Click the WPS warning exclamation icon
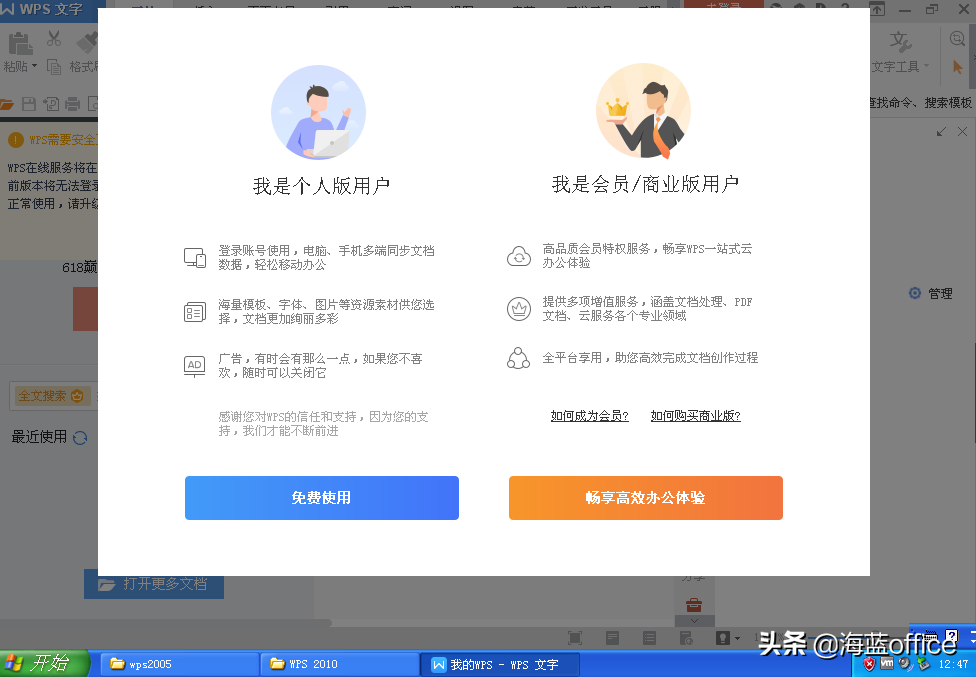Viewport: 976px width, 677px height. (x=16, y=140)
